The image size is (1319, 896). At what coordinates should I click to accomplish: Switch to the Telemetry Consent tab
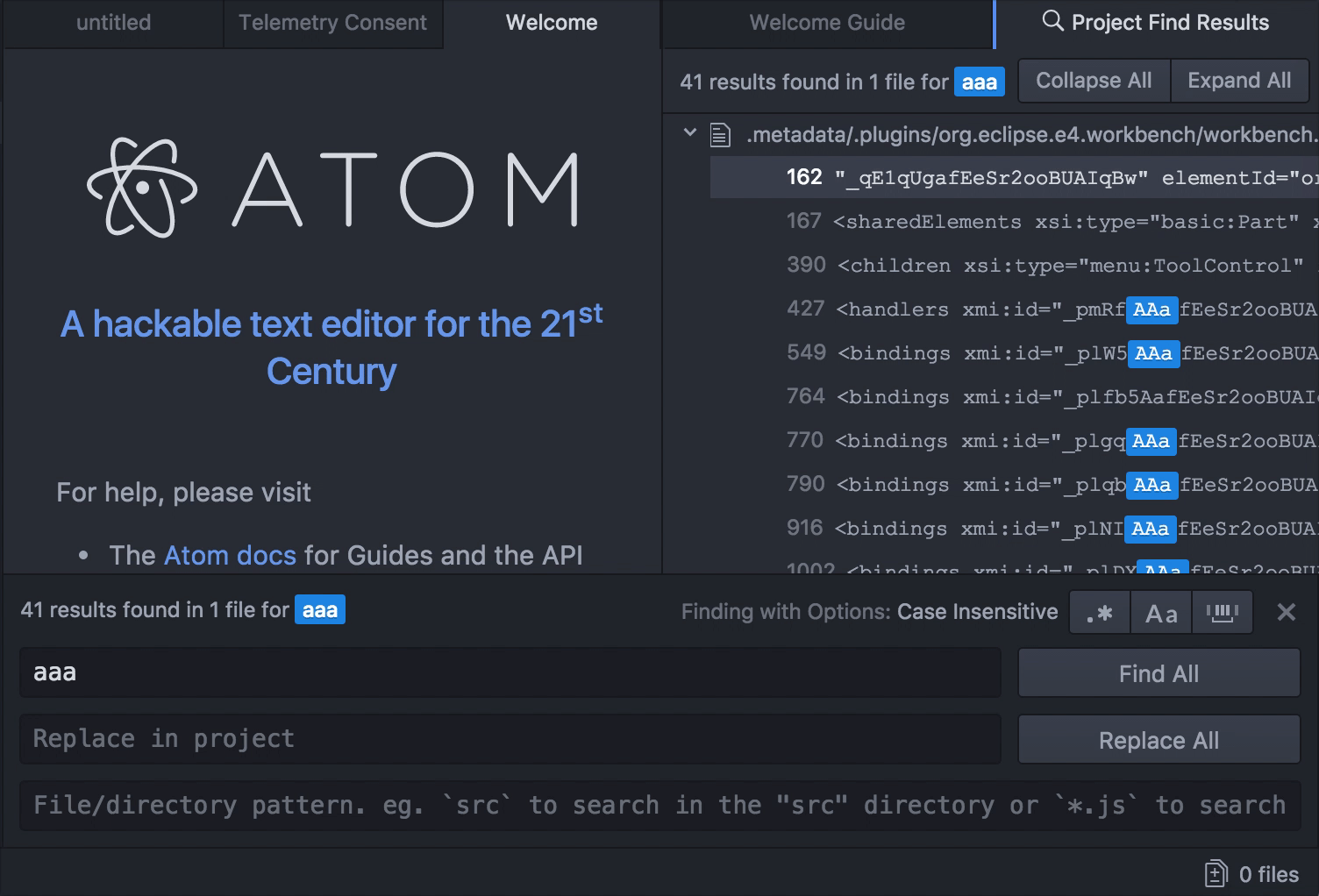[333, 22]
